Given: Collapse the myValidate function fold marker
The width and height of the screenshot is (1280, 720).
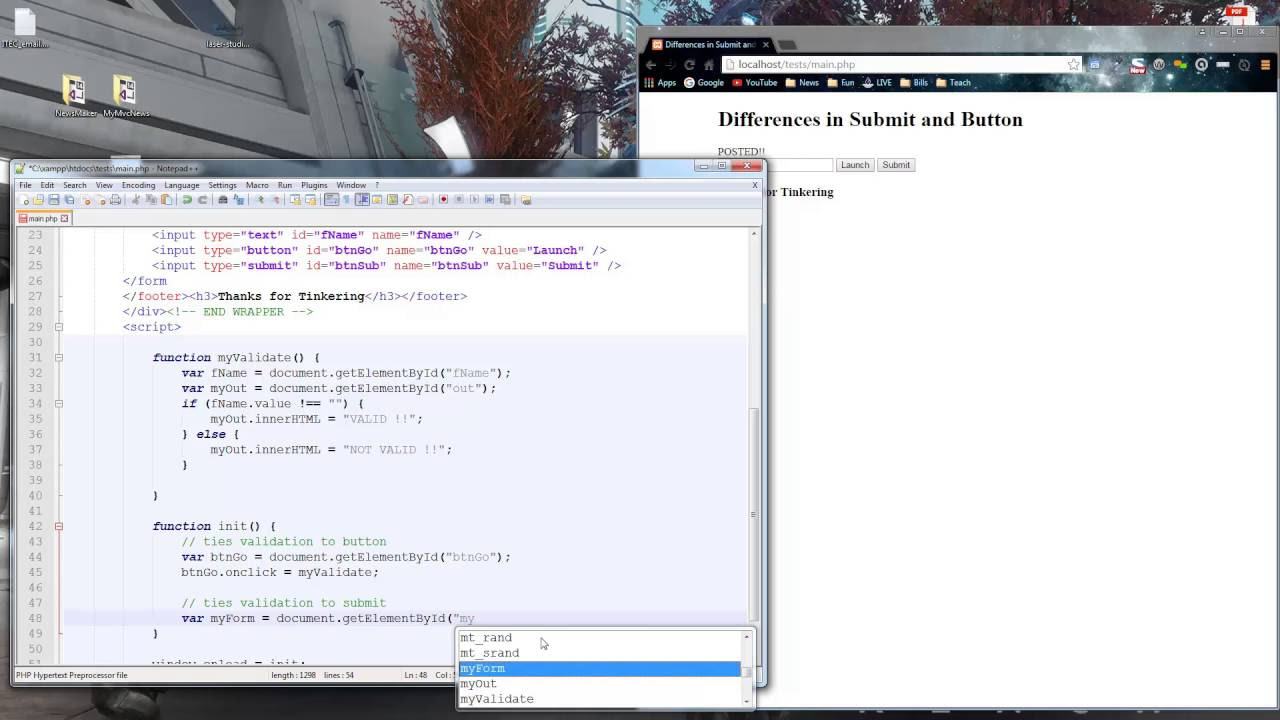Looking at the screenshot, I should click(59, 357).
